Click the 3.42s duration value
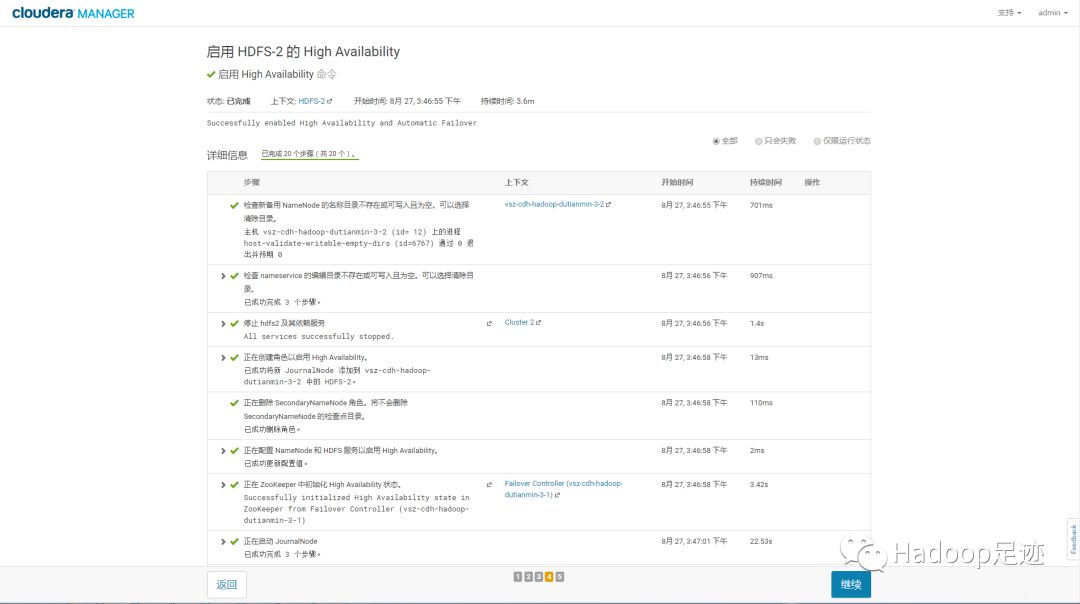The width and height of the screenshot is (1080, 604). [759, 485]
